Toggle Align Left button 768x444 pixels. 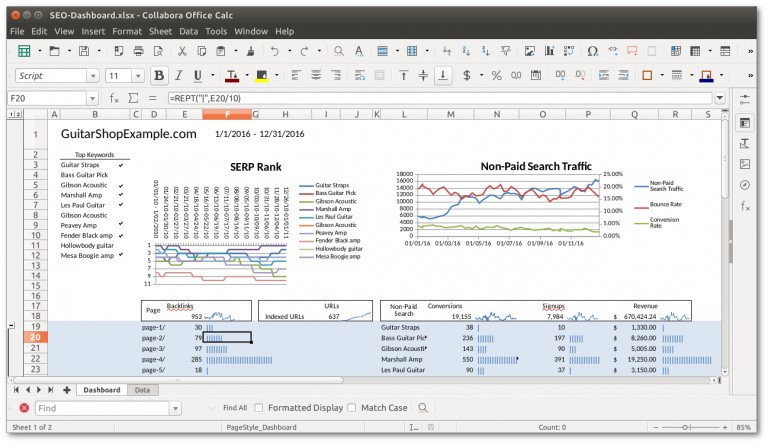(295, 75)
